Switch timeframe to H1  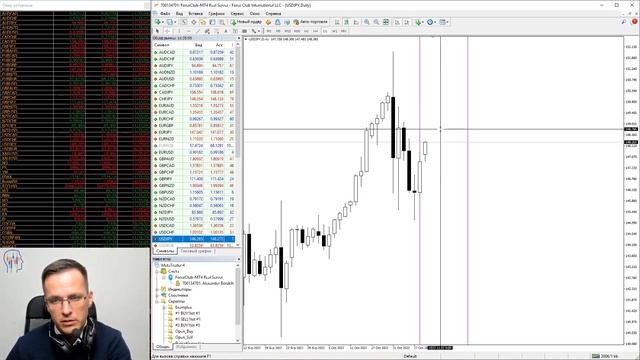click(306, 31)
